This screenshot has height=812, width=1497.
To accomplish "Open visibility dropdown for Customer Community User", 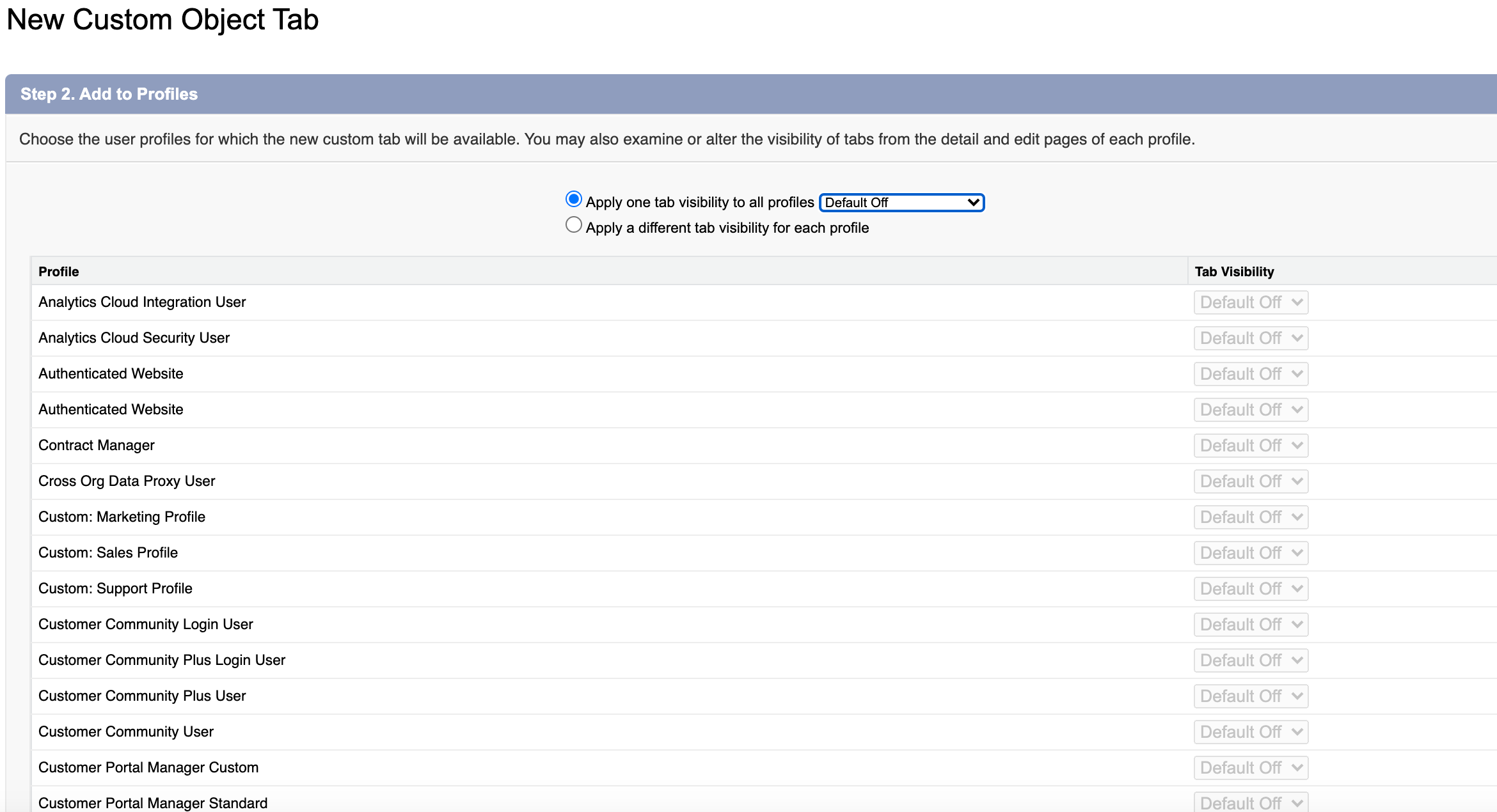I will (x=1251, y=732).
